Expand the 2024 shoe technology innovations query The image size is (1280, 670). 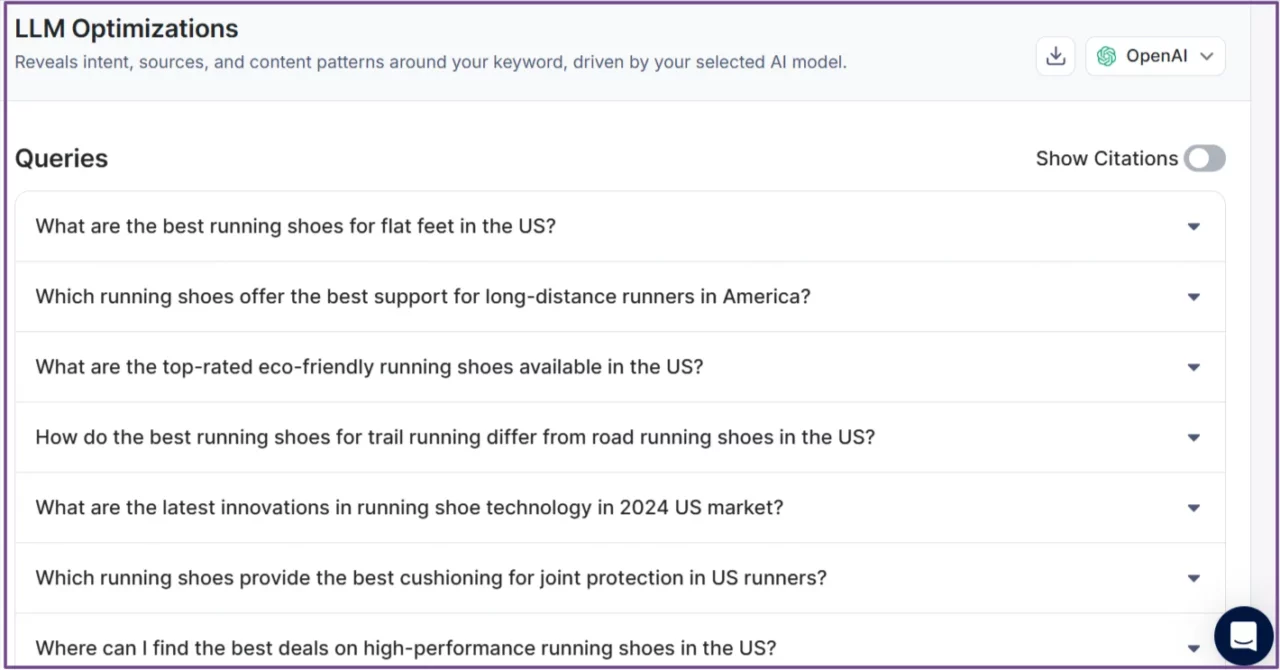click(1193, 507)
